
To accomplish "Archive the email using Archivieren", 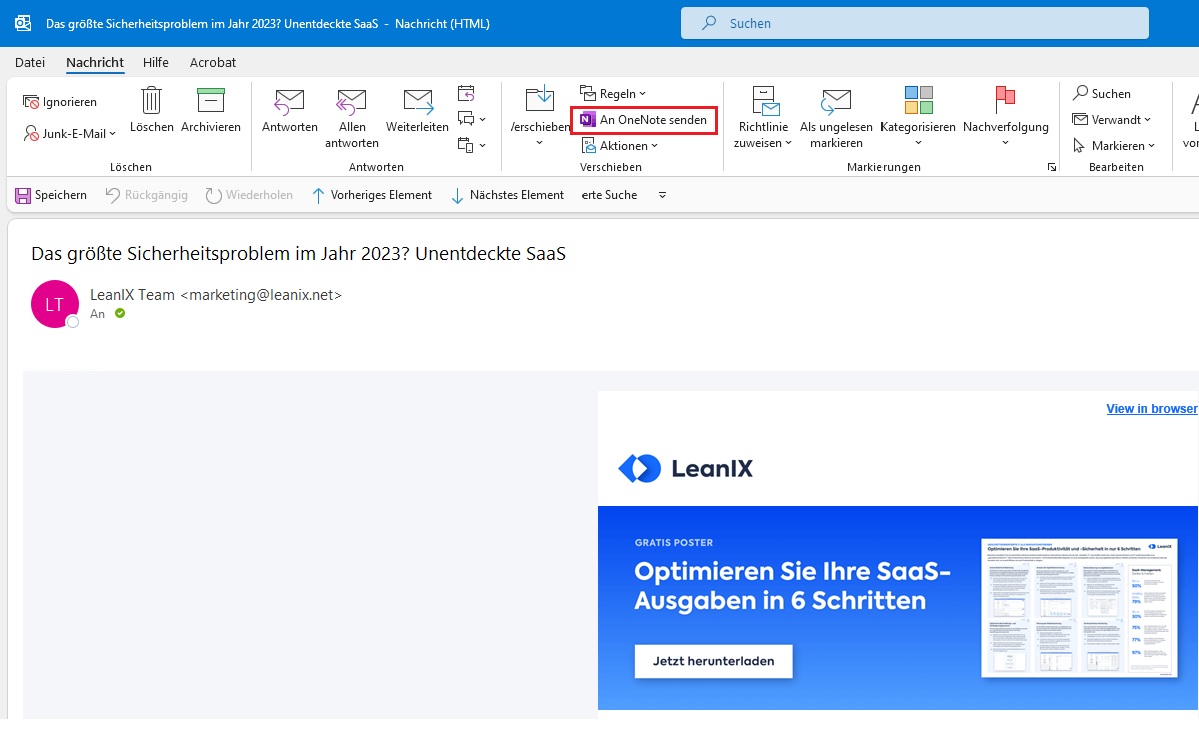I will tap(211, 109).
